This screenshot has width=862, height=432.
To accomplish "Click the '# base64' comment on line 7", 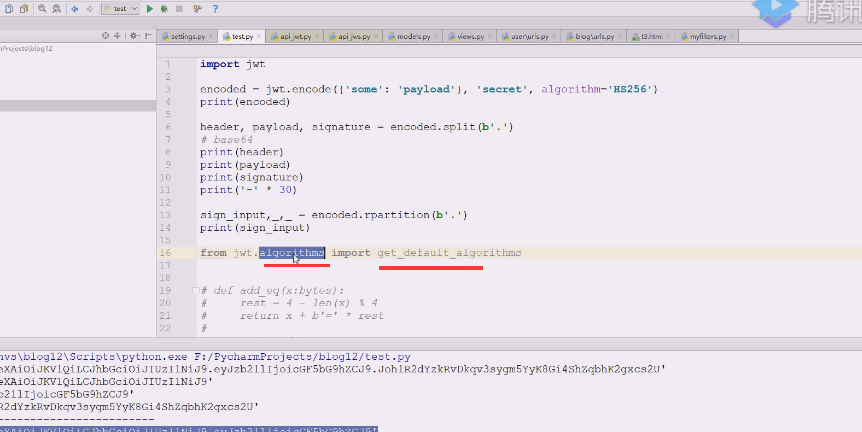I will tap(226, 140).
